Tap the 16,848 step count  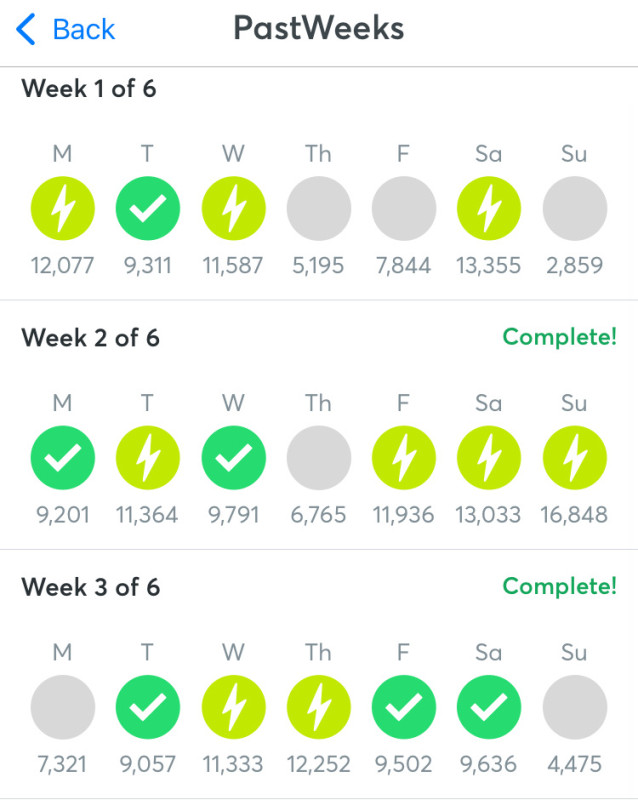pyautogui.click(x=574, y=515)
